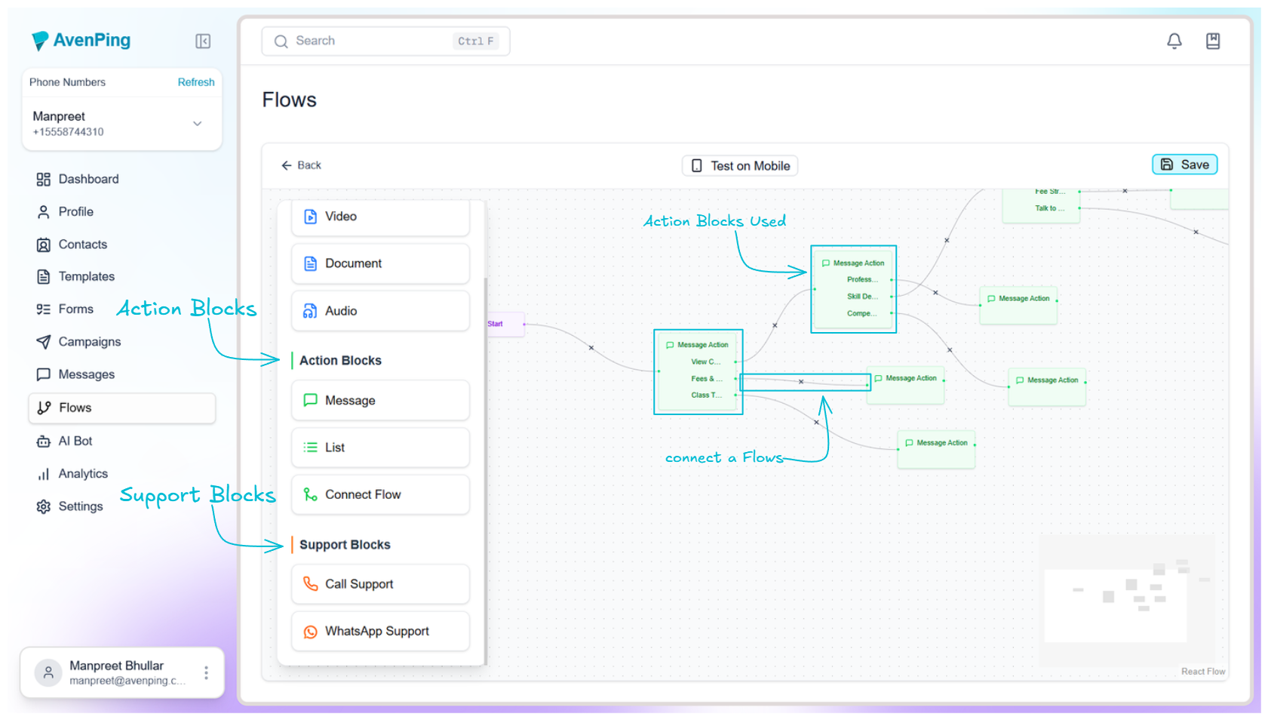
Task: Open the Document media block
Action: (380, 263)
